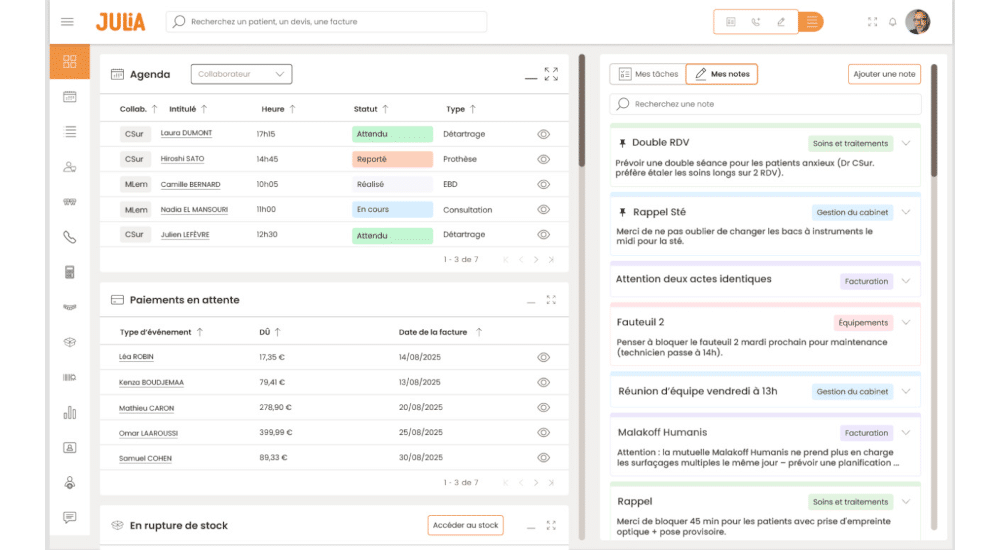Open the calendar icon in the sidebar

coord(69,97)
